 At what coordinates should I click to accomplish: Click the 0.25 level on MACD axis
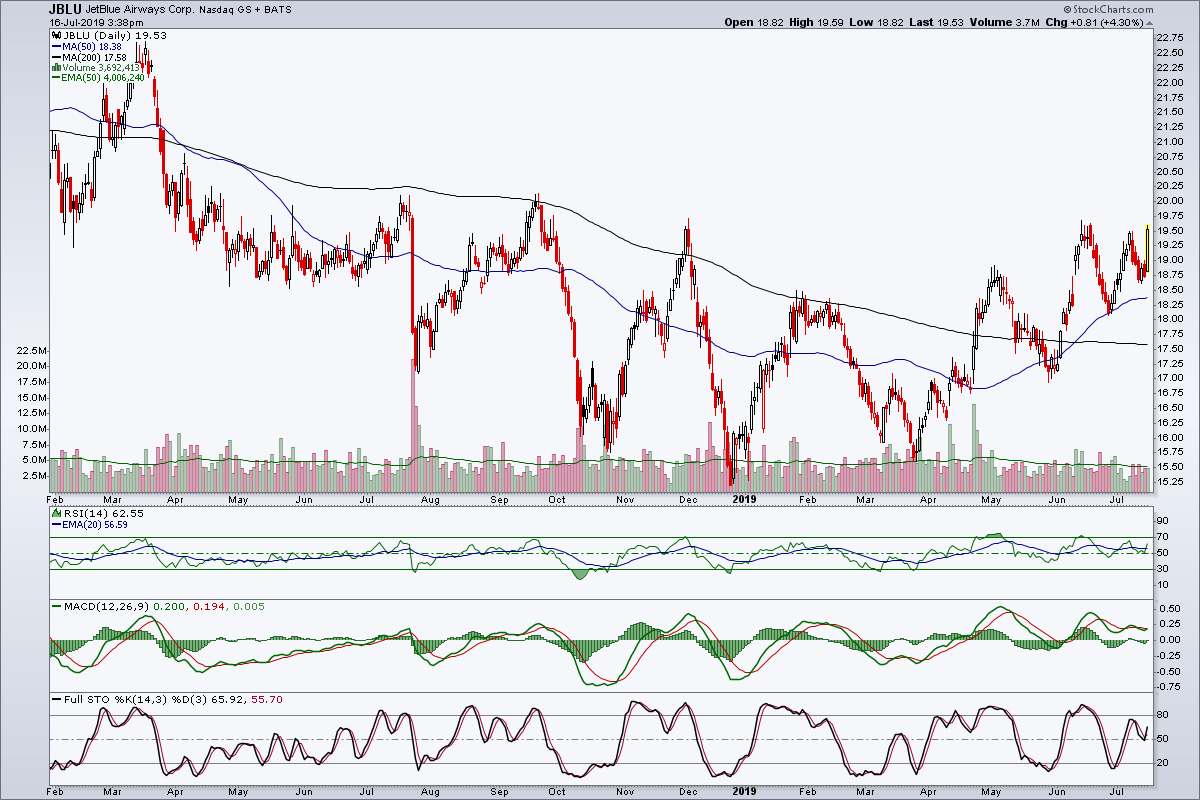(1168, 623)
